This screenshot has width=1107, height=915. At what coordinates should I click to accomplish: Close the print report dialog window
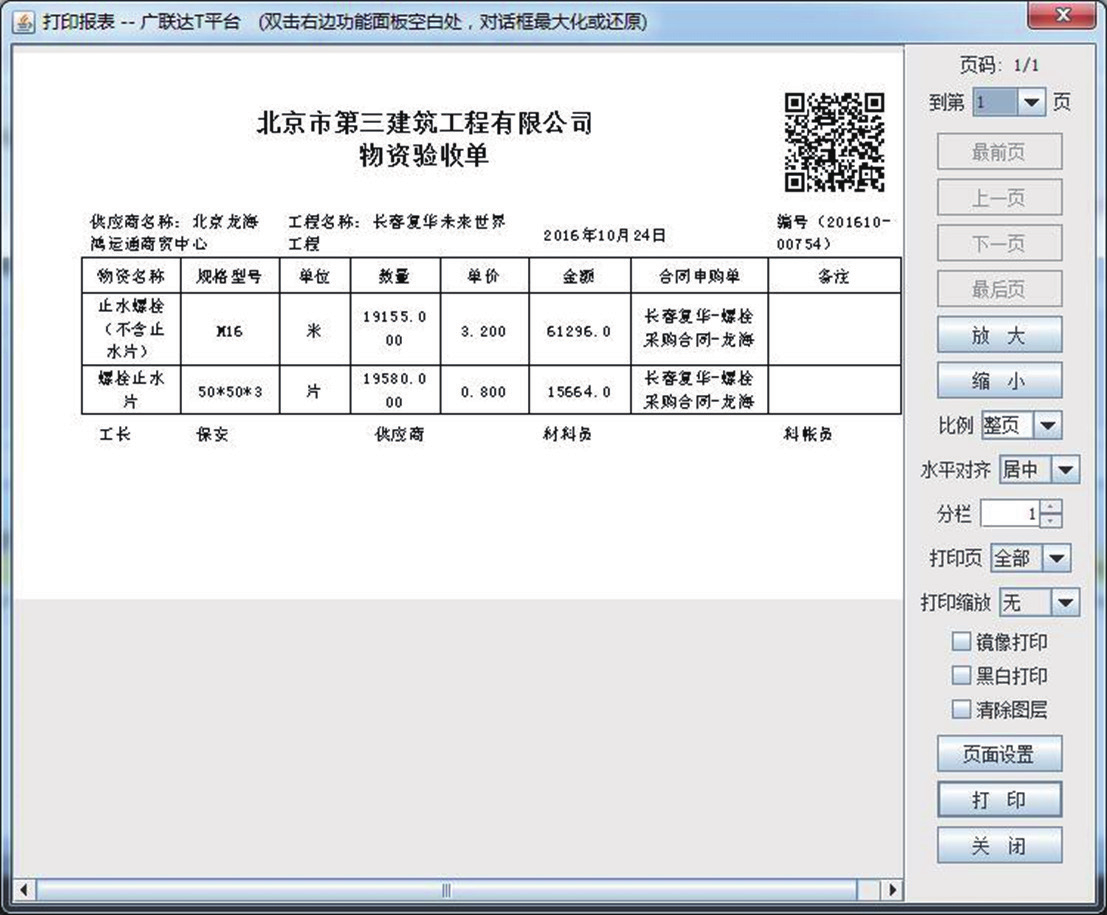(x=1063, y=15)
